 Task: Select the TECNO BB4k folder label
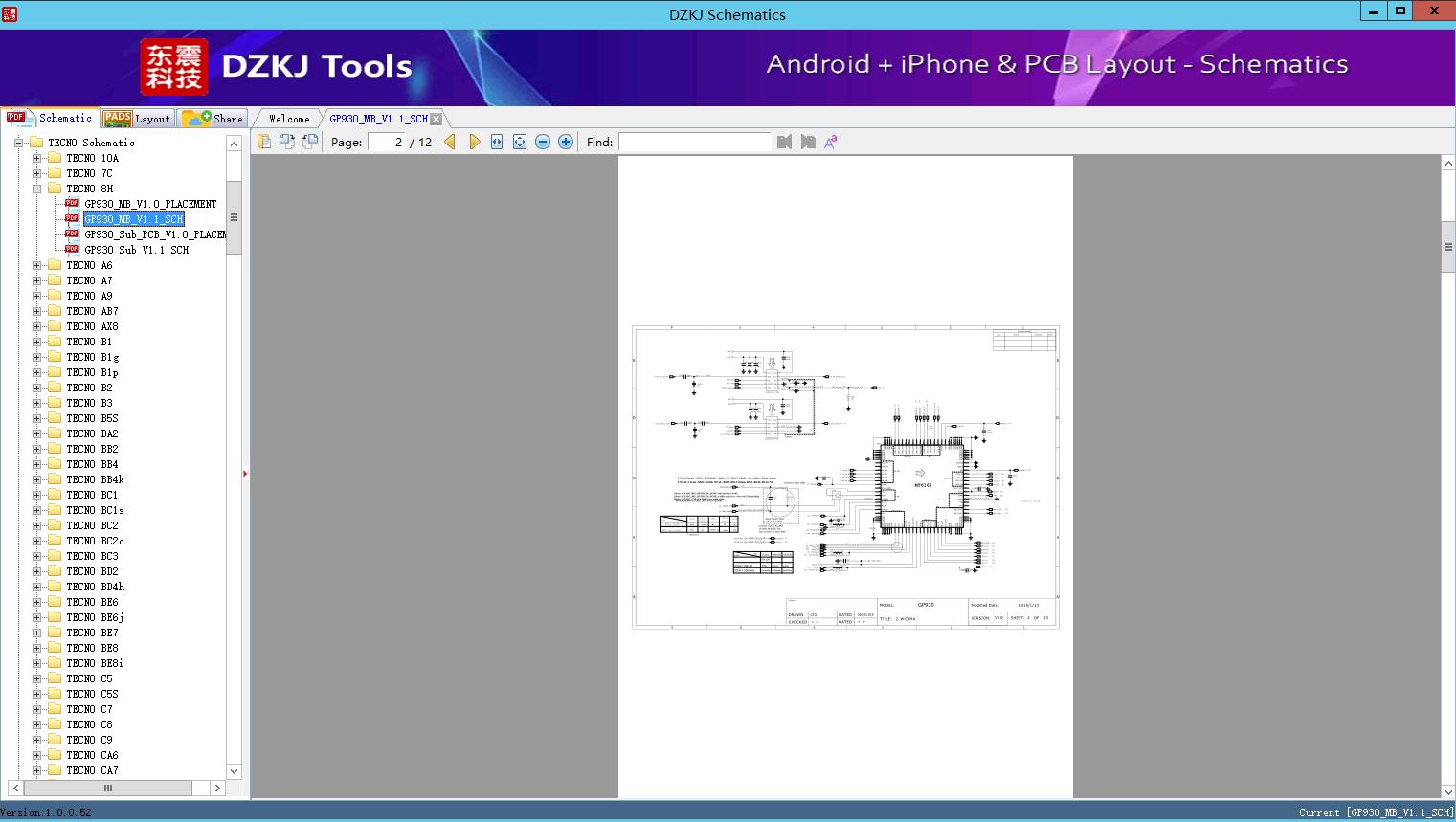click(95, 479)
